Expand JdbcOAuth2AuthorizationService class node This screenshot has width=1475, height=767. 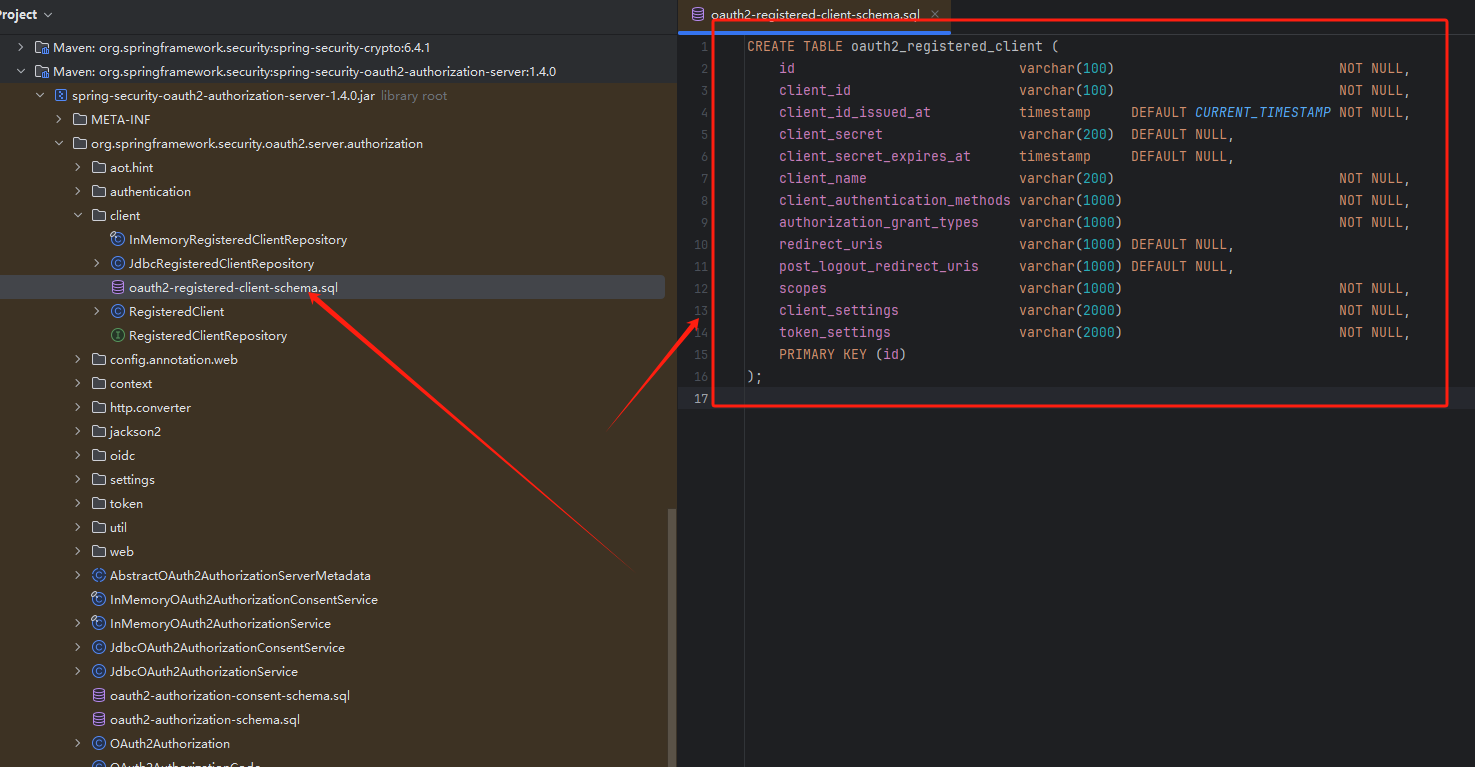pos(78,671)
